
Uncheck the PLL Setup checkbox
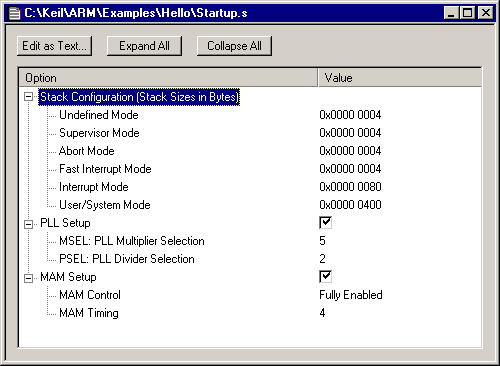pos(325,223)
